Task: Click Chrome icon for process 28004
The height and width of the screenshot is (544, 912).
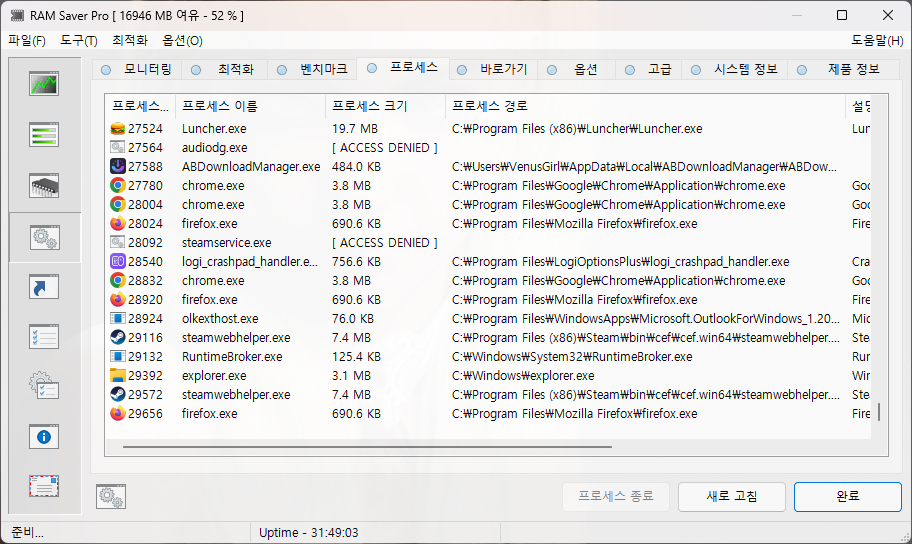Action: click(117, 204)
